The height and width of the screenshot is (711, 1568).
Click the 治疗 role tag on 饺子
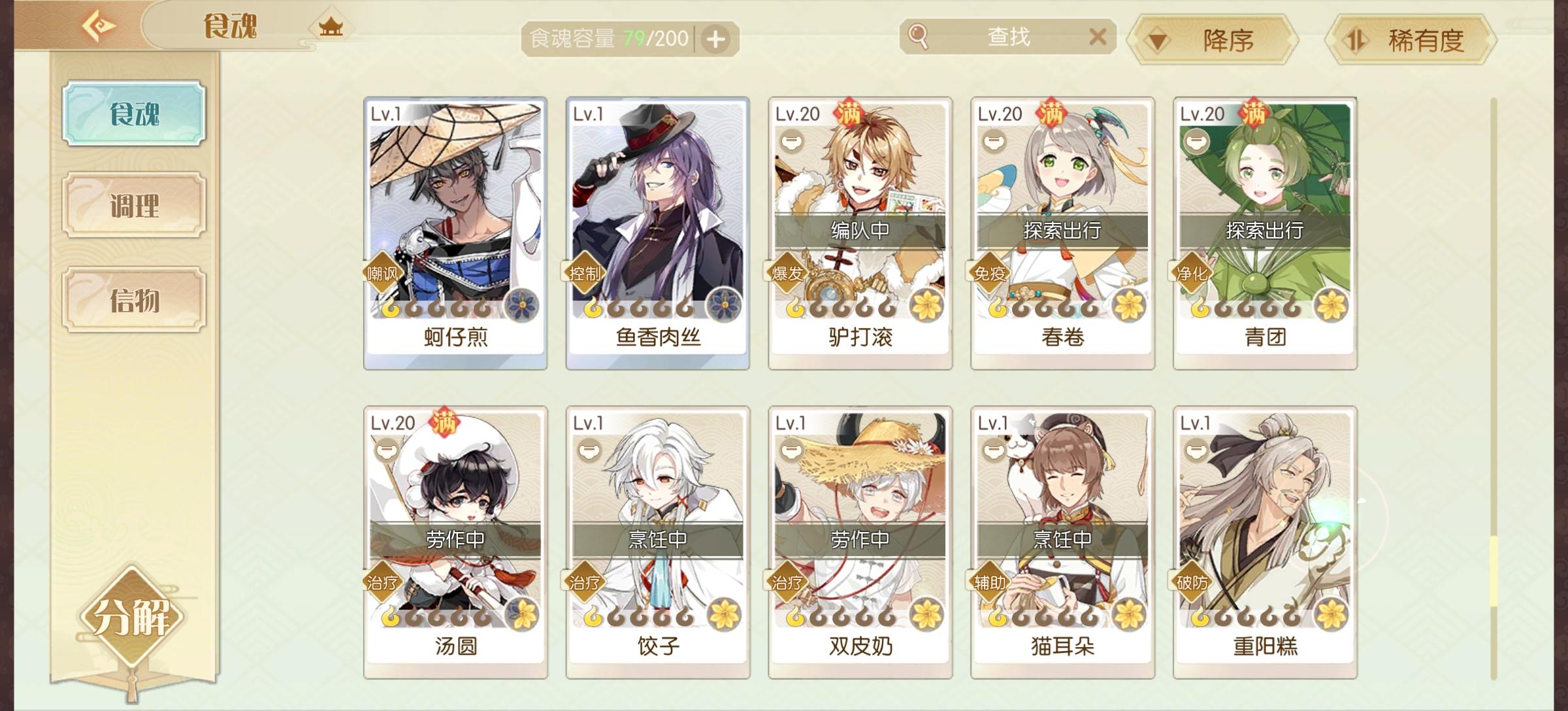(585, 582)
